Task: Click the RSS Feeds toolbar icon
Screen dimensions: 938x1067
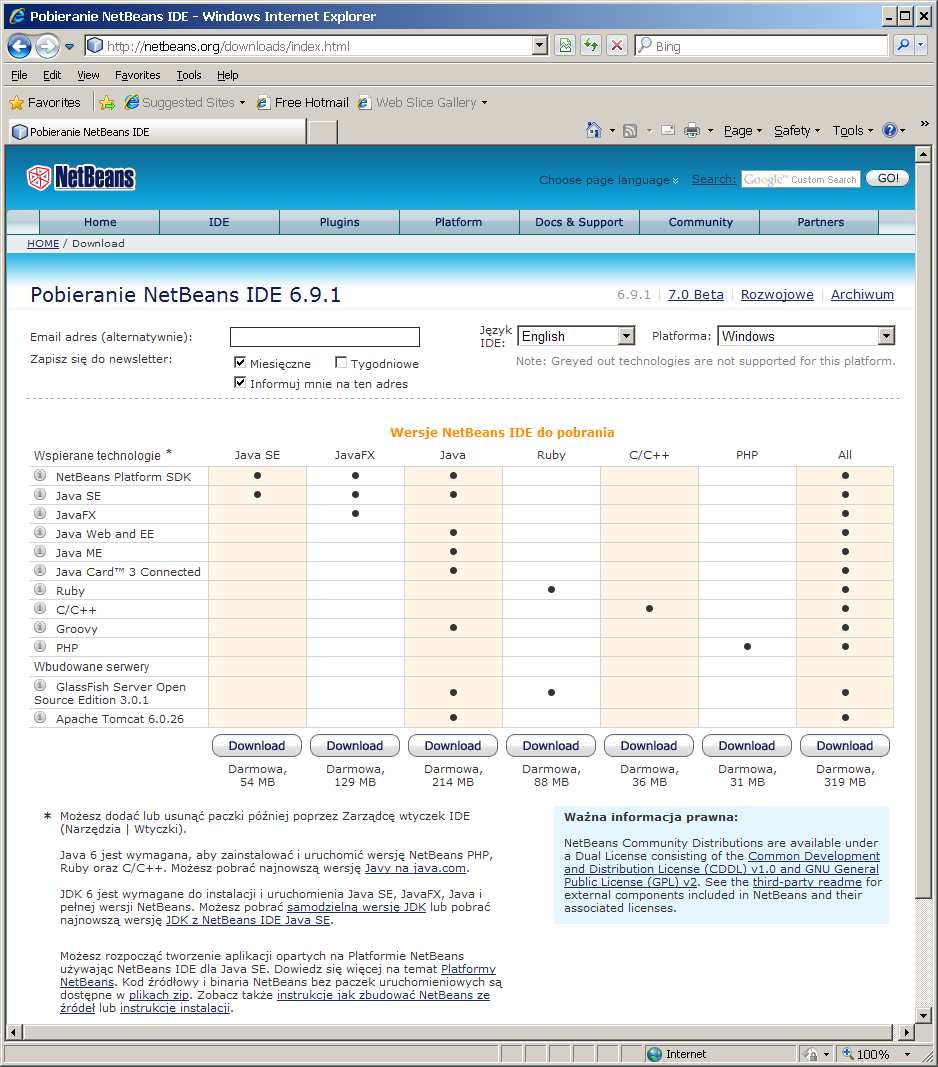Action: click(x=630, y=131)
